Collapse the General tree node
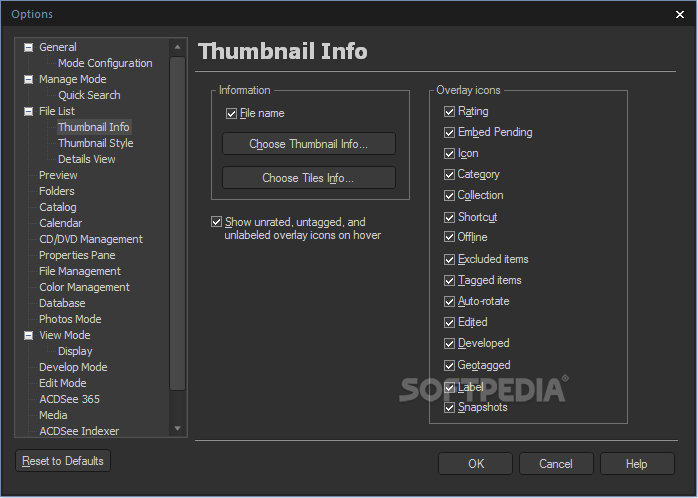The width and height of the screenshot is (698, 498). (x=28, y=47)
